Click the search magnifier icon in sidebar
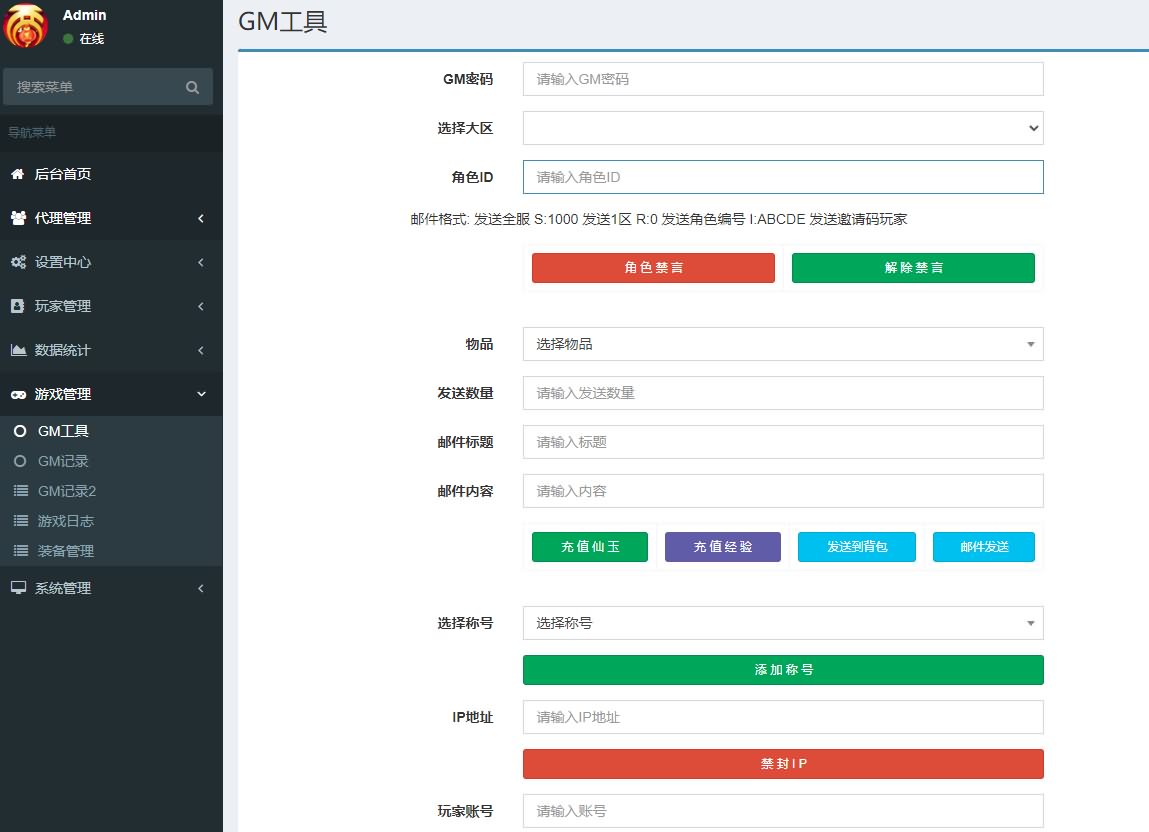 [192, 88]
